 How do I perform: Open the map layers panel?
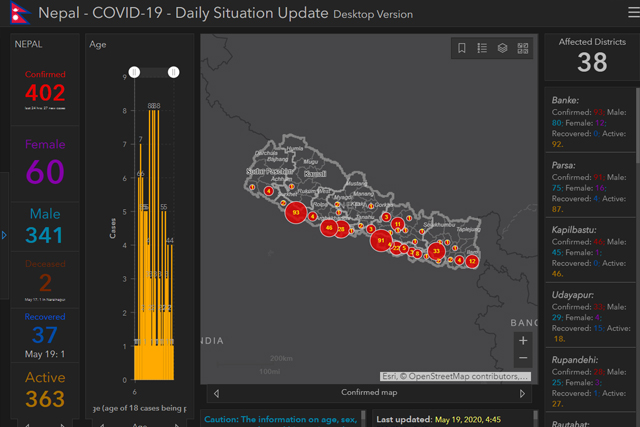click(x=502, y=48)
